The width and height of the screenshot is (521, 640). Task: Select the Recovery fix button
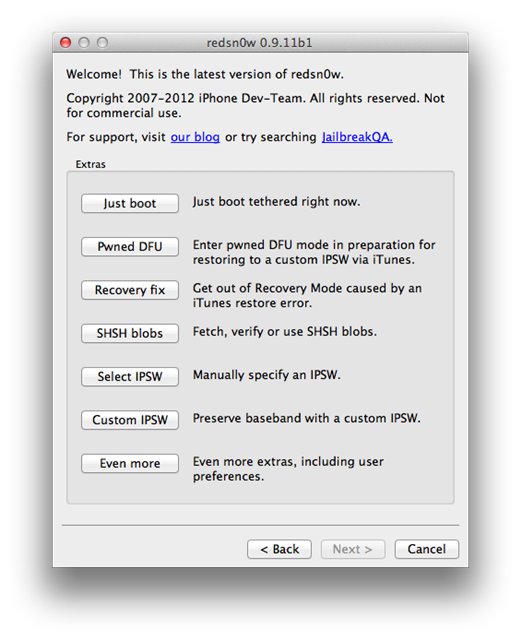pyautogui.click(x=130, y=290)
